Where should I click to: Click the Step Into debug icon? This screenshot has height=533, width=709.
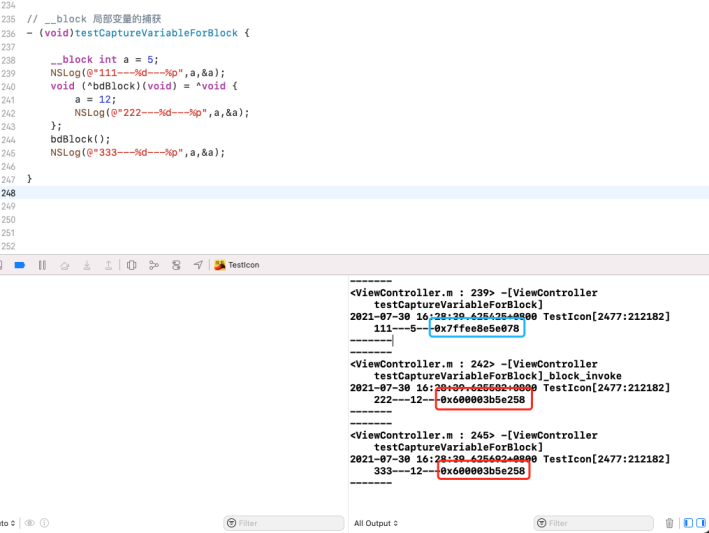[x=87, y=265]
